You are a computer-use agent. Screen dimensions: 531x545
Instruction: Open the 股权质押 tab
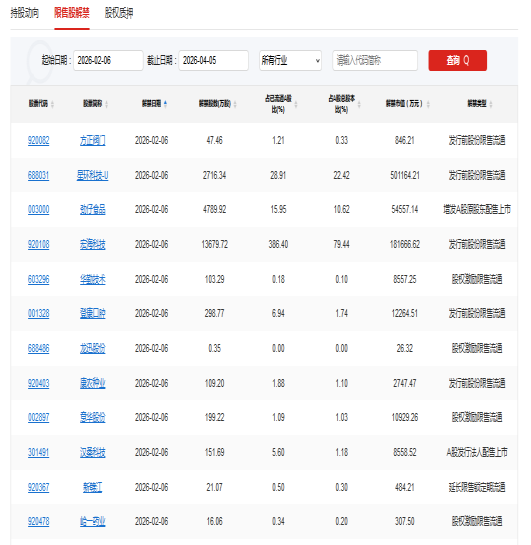click(x=119, y=13)
